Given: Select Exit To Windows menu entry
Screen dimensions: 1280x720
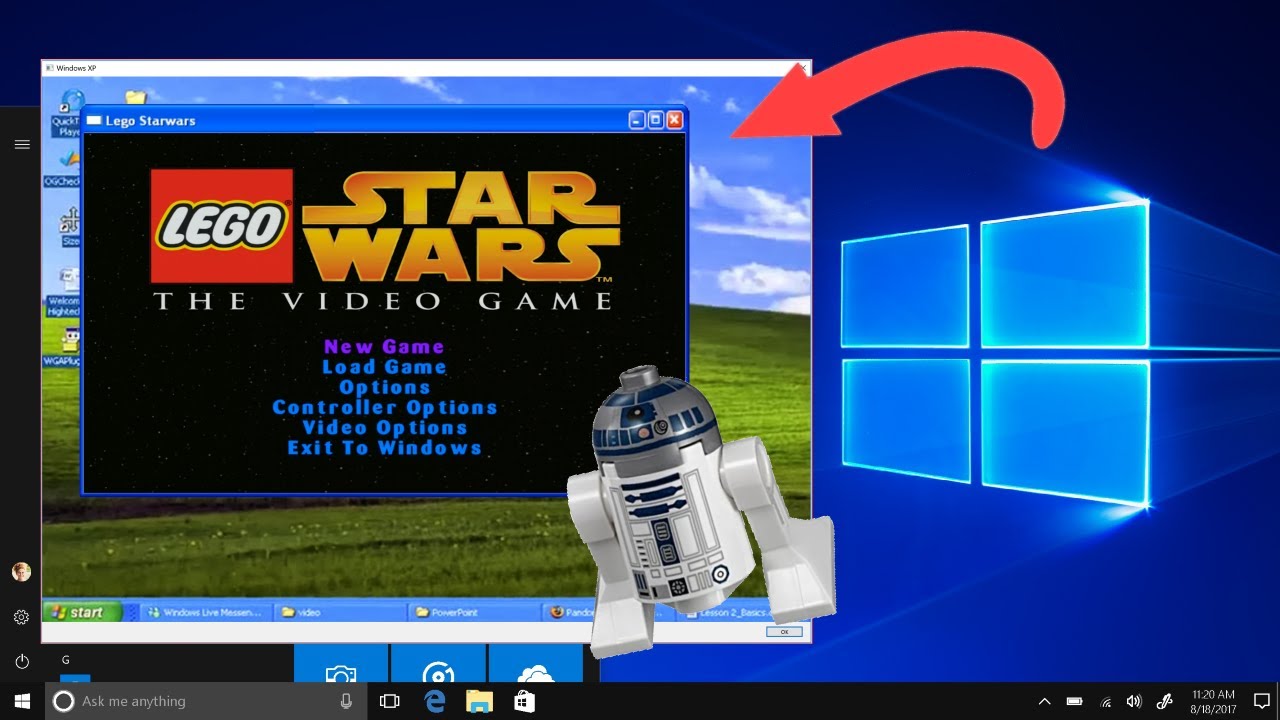Looking at the screenshot, I should click(384, 447).
